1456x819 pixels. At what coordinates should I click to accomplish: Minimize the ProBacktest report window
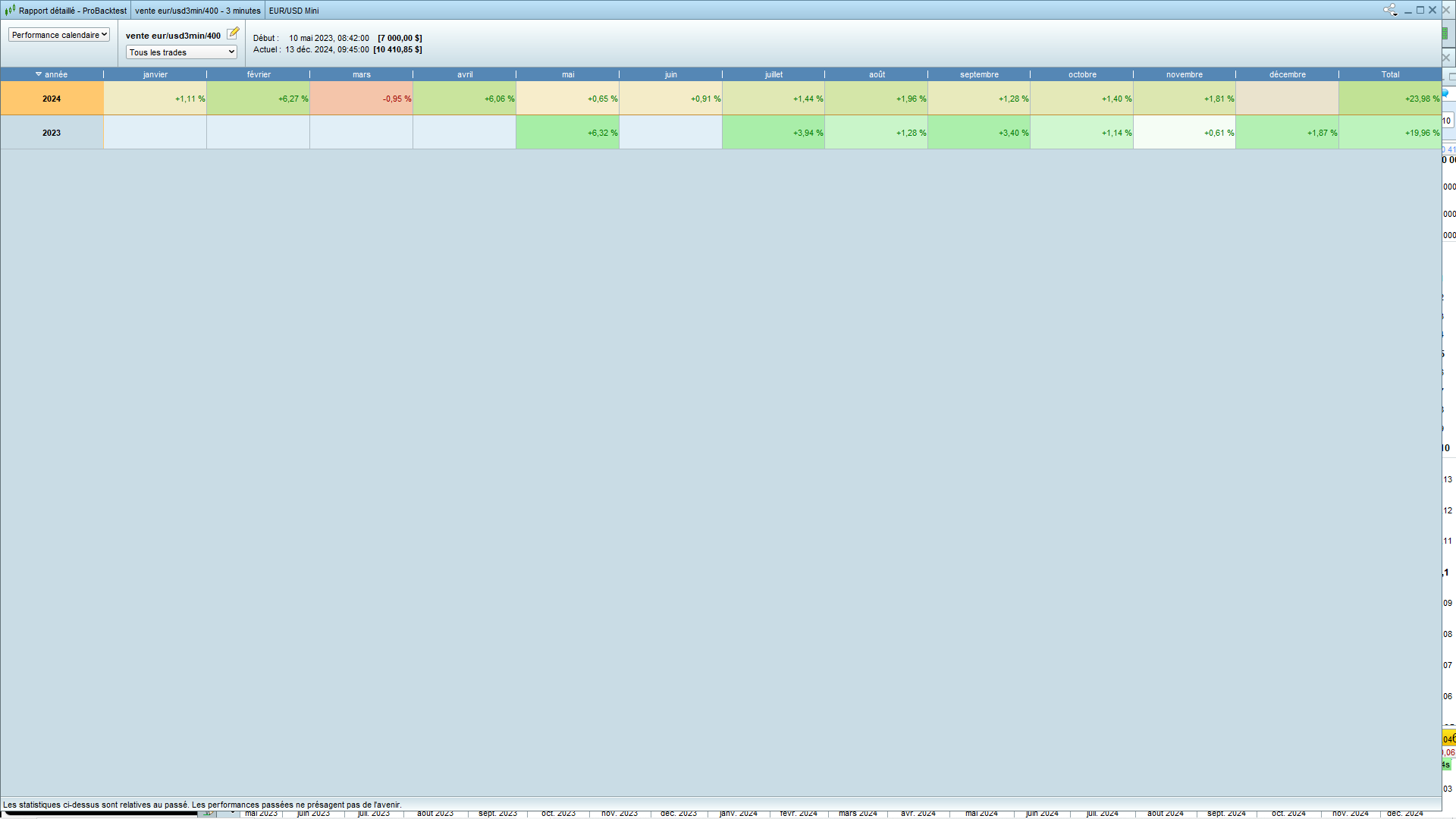1408,11
